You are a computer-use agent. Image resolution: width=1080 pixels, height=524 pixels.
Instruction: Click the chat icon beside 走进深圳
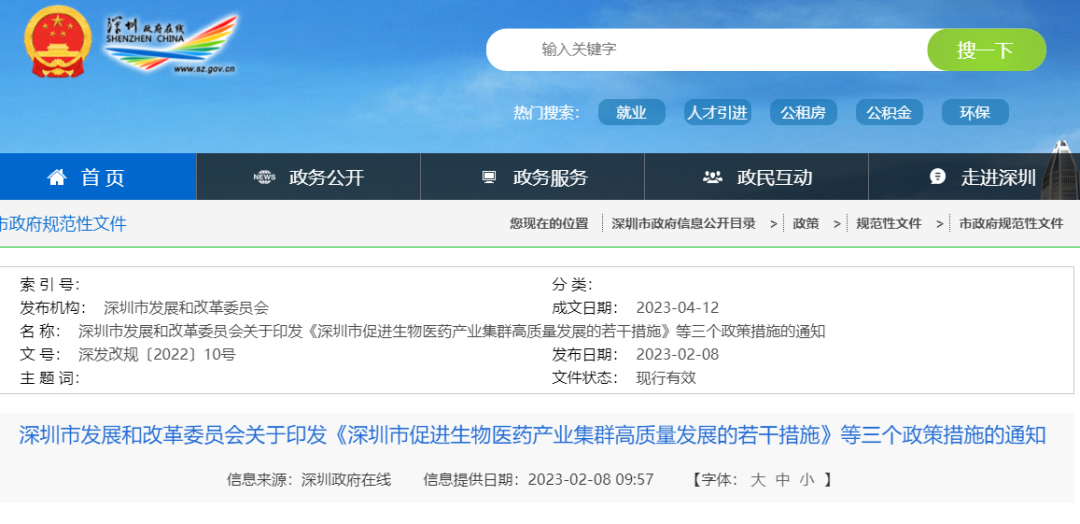[x=937, y=177]
